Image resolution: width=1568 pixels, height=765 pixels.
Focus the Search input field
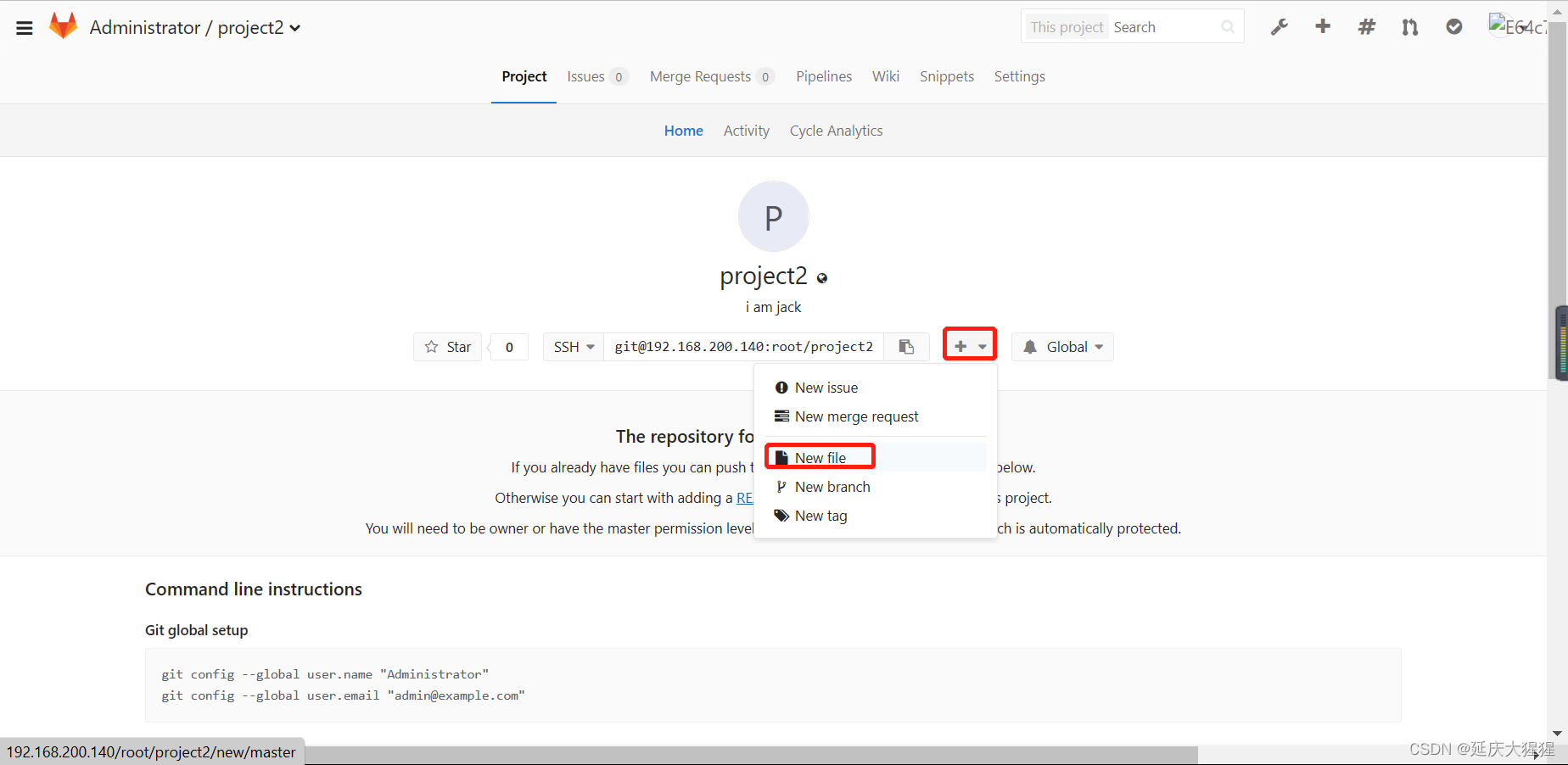(1162, 27)
